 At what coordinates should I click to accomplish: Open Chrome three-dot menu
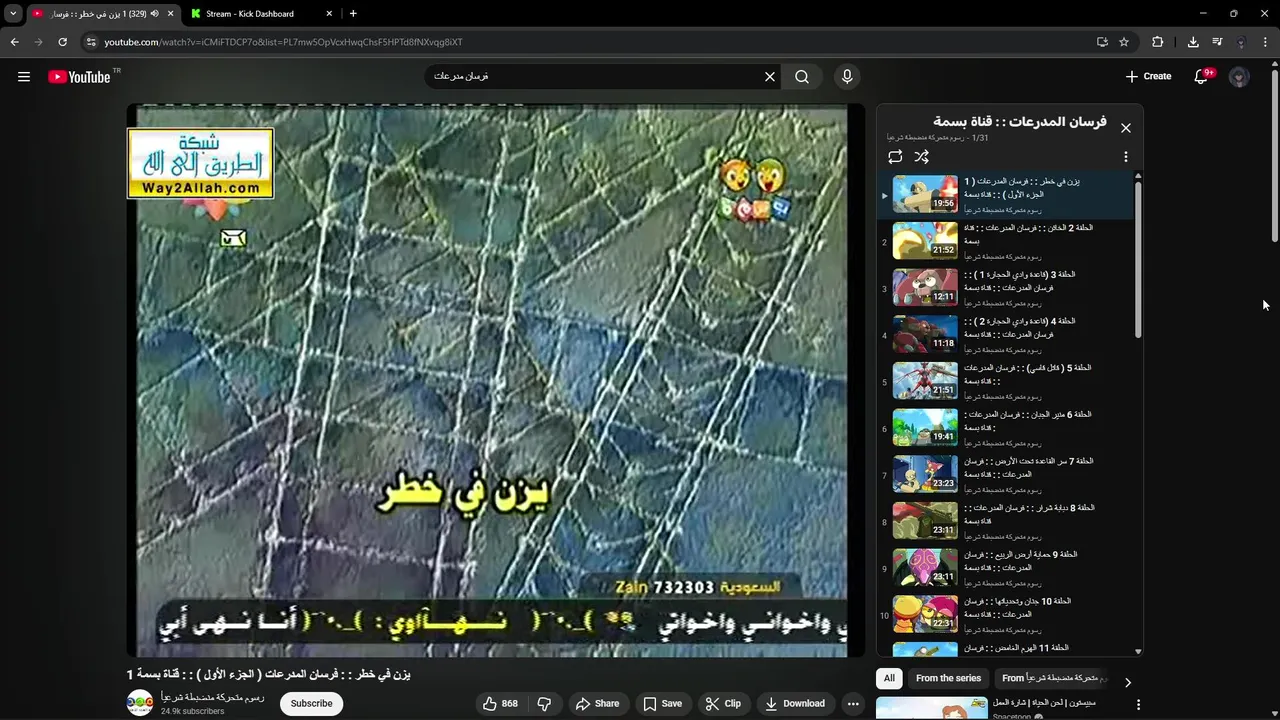(x=1265, y=42)
